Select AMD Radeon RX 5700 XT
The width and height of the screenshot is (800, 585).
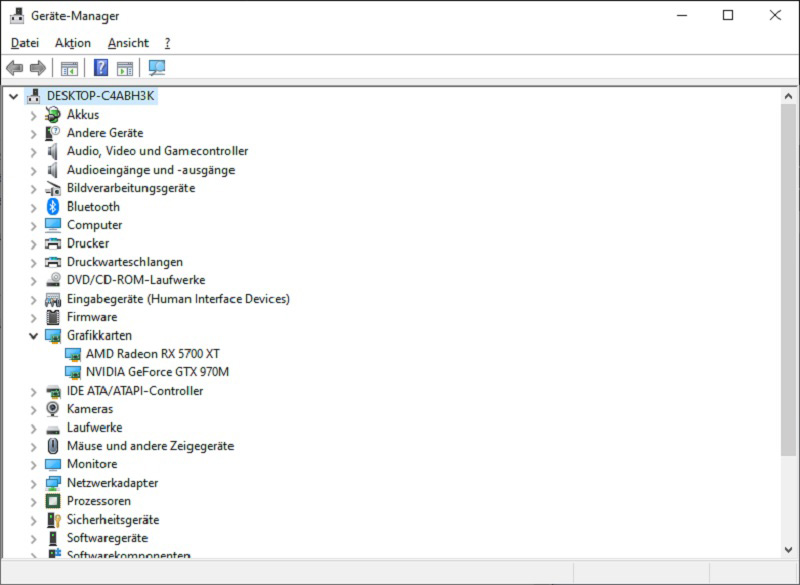click(153, 353)
